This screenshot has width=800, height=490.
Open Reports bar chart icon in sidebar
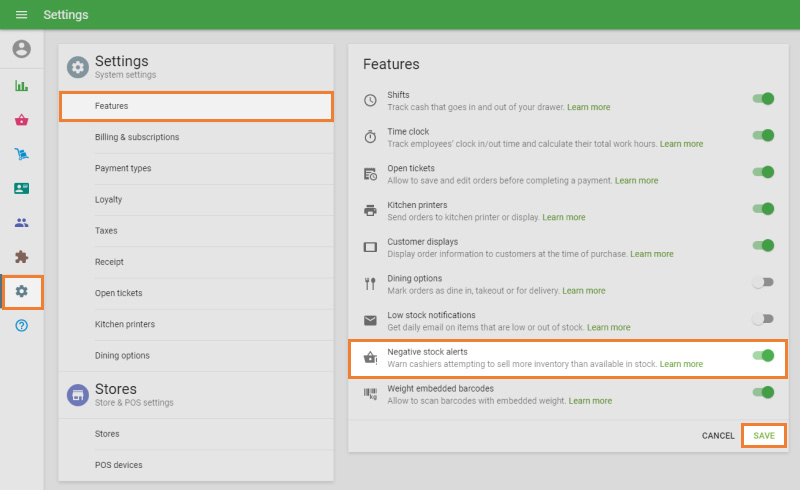click(21, 86)
